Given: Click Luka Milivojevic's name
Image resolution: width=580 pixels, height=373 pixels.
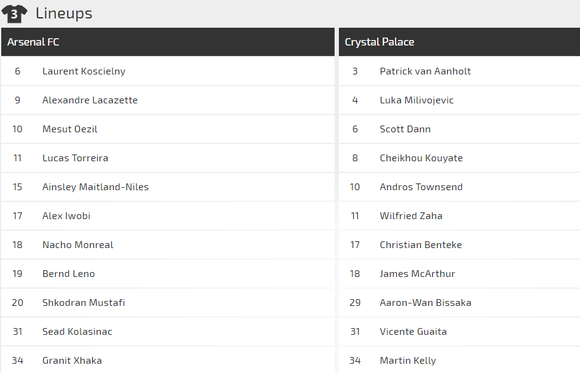Looking at the screenshot, I should point(417,100).
